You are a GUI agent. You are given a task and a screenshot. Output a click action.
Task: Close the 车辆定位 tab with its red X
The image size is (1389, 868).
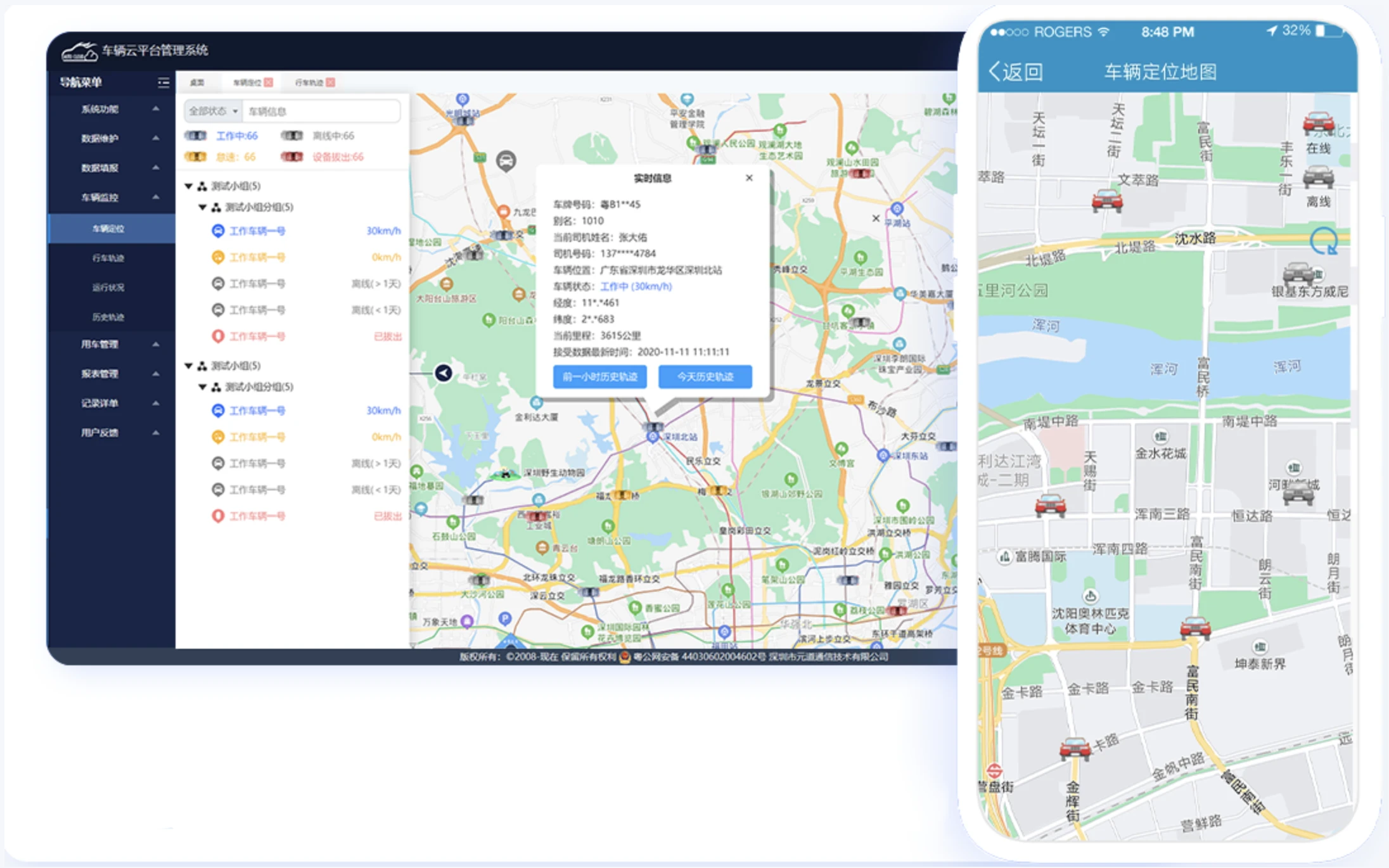pyautogui.click(x=269, y=82)
